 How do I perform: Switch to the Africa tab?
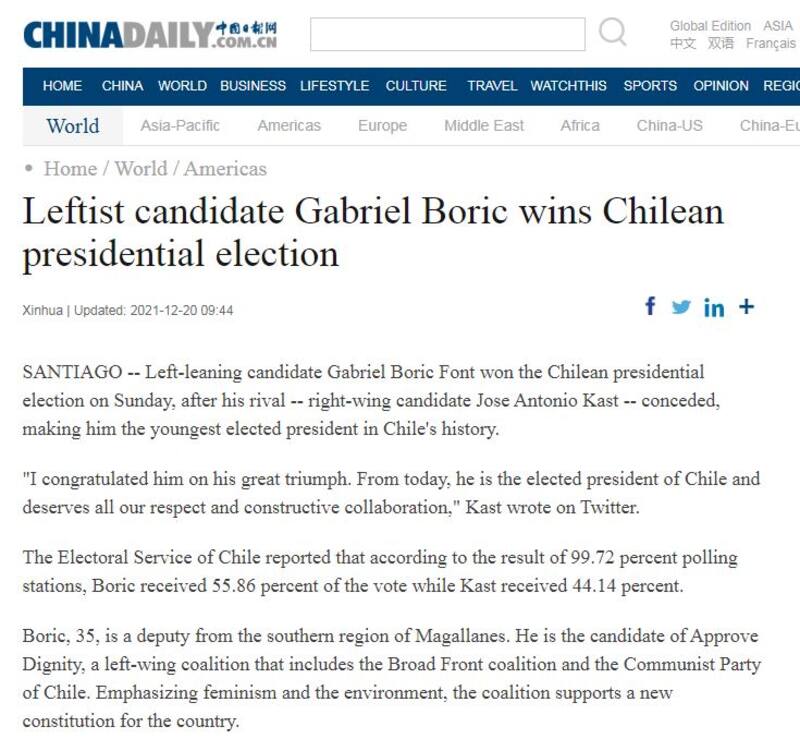580,126
